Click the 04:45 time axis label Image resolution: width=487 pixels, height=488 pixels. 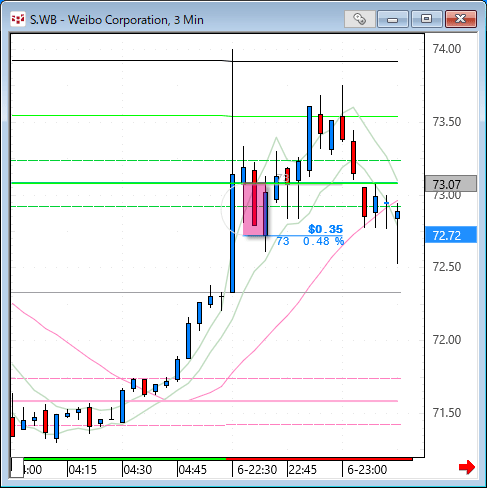pyautogui.click(x=193, y=470)
